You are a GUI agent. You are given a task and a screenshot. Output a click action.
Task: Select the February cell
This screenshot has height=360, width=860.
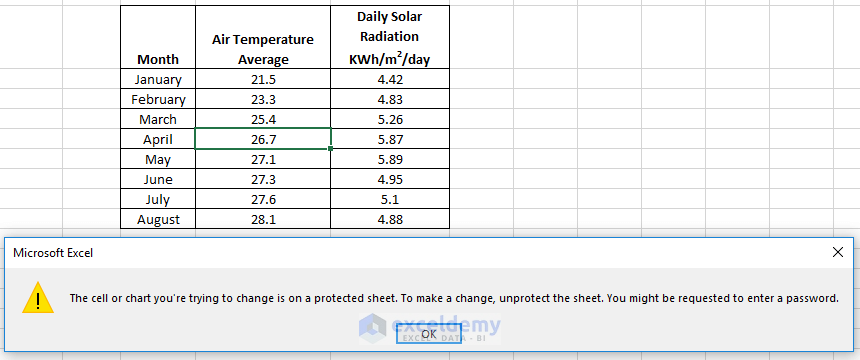(x=158, y=99)
